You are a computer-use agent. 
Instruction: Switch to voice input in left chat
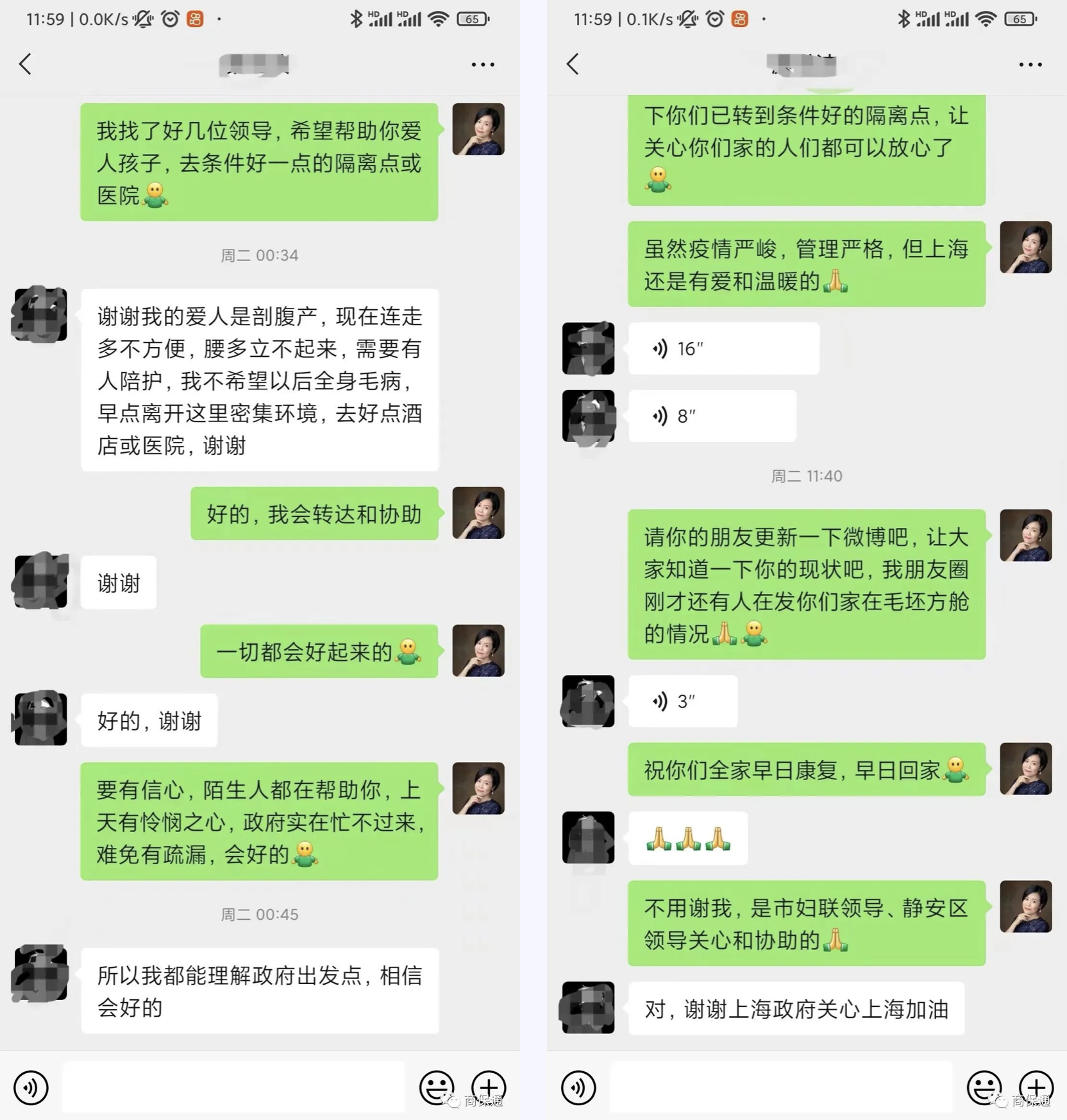coord(31,1088)
